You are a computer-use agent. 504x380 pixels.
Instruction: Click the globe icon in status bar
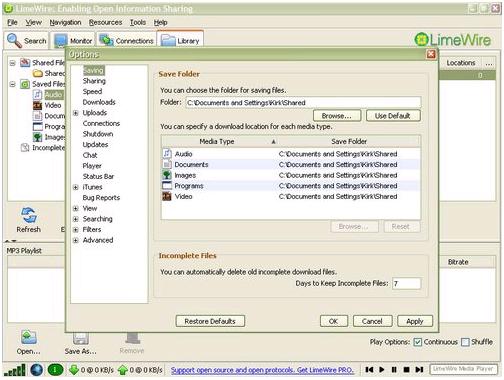[37, 370]
